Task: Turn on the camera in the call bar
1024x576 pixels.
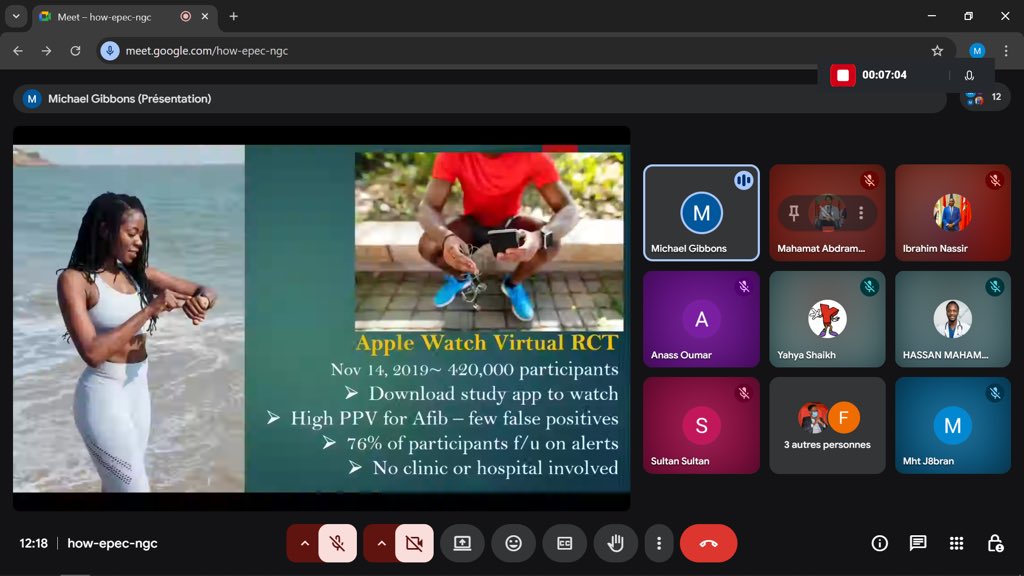Action: [x=414, y=543]
